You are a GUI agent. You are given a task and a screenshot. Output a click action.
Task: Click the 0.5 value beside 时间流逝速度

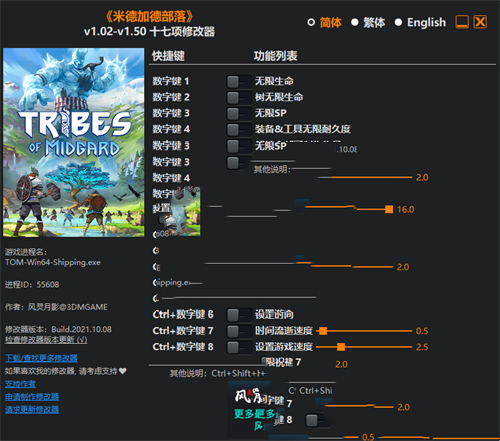pyautogui.click(x=422, y=331)
